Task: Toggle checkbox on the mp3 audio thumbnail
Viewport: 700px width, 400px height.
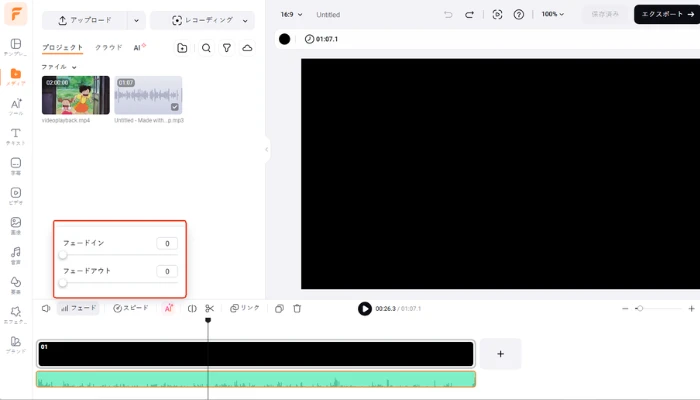Action: pos(175,107)
